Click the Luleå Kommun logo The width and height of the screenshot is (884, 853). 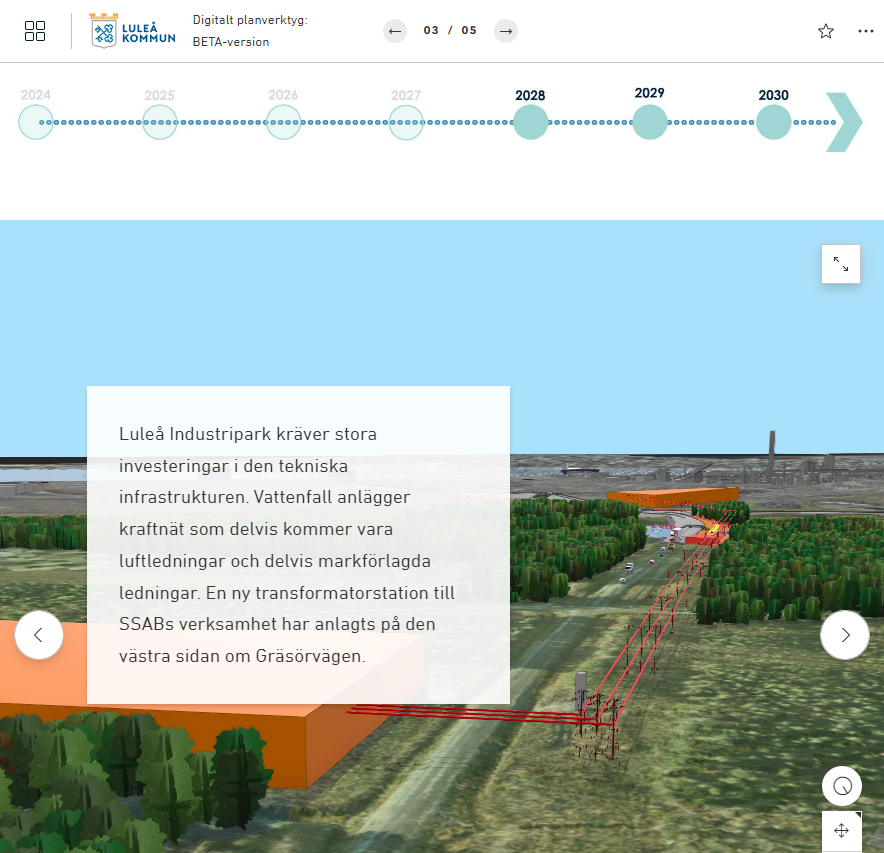[x=133, y=31]
